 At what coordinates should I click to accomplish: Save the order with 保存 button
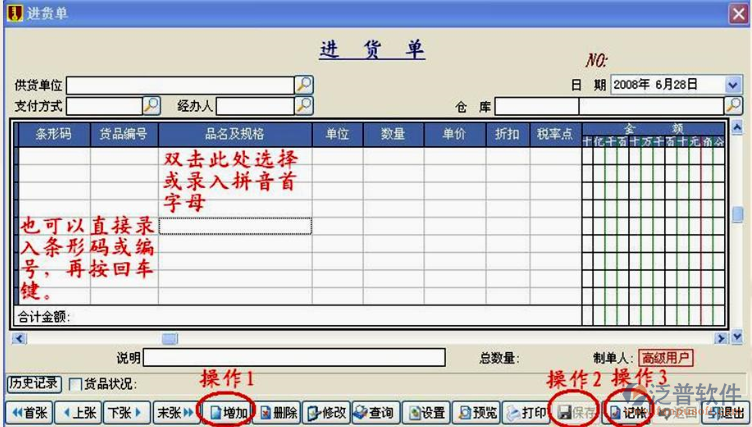pos(576,413)
